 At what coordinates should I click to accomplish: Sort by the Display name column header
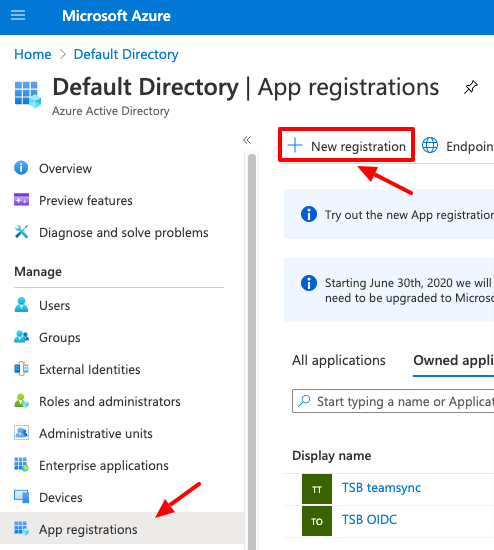tap(332, 456)
